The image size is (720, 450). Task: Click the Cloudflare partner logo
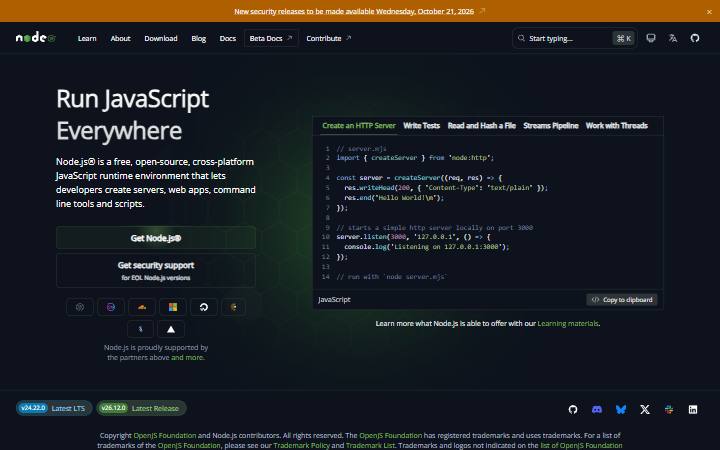tap(142, 307)
